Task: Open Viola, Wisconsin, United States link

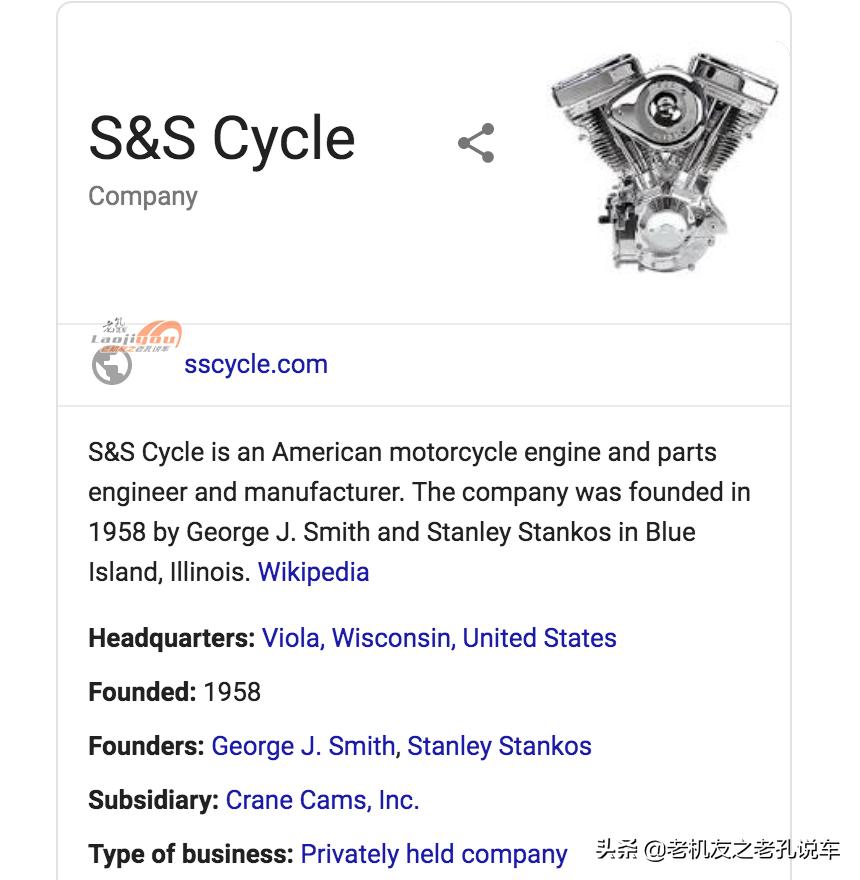Action: (439, 638)
